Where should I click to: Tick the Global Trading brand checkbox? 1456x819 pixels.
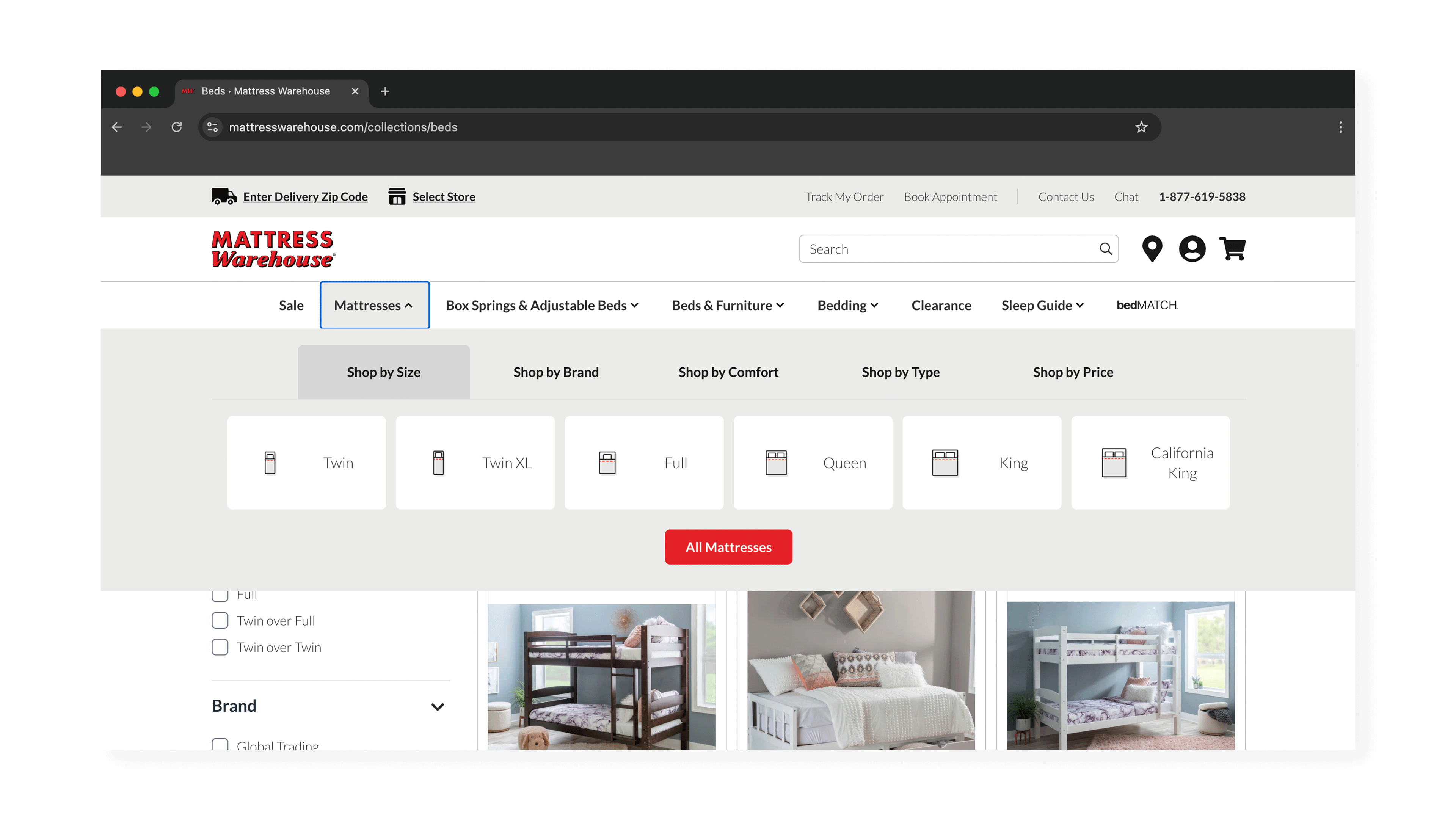[220, 744]
